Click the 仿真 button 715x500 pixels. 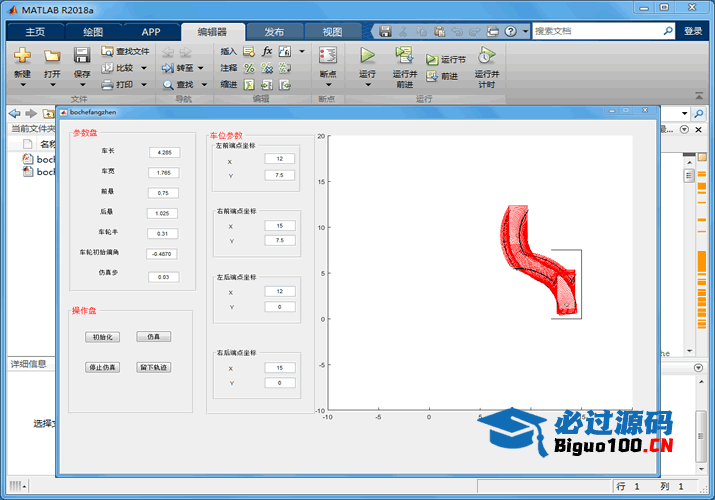pyautogui.click(x=154, y=337)
